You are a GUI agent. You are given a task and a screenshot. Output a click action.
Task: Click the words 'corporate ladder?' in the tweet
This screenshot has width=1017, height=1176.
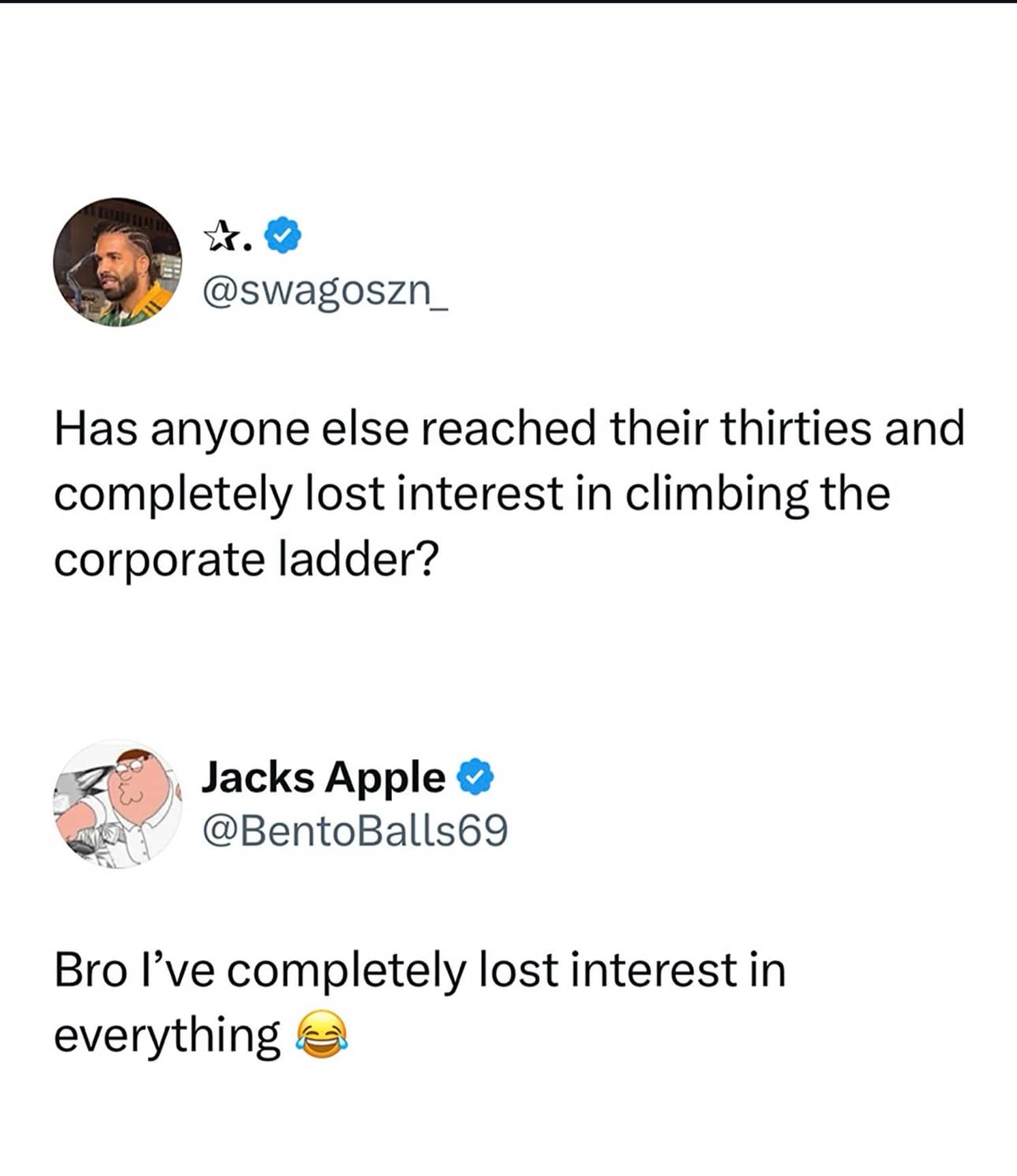(245, 560)
